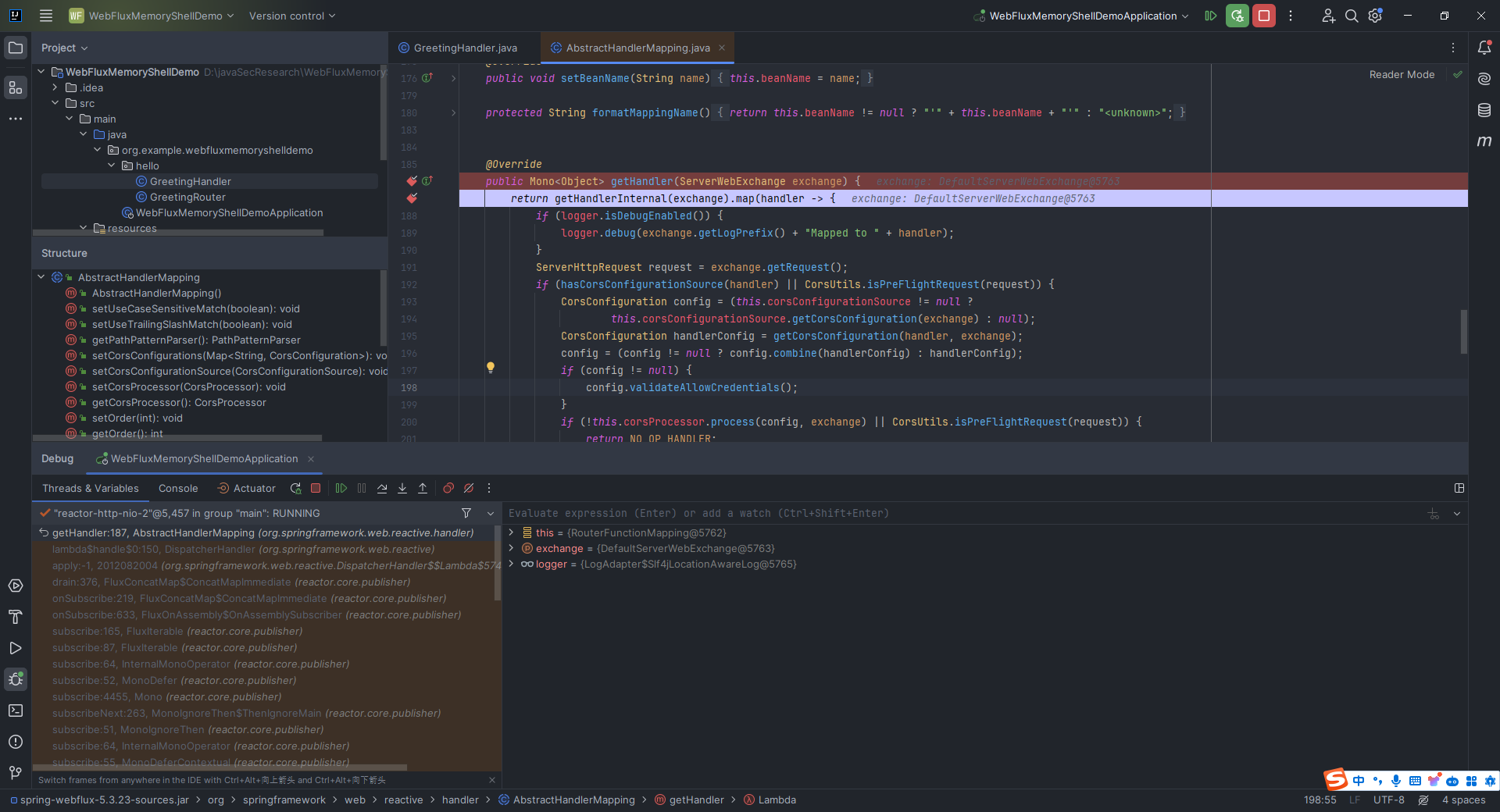Stop debug session in Debug toolbar
The image size is (1500, 812).
[x=316, y=489]
